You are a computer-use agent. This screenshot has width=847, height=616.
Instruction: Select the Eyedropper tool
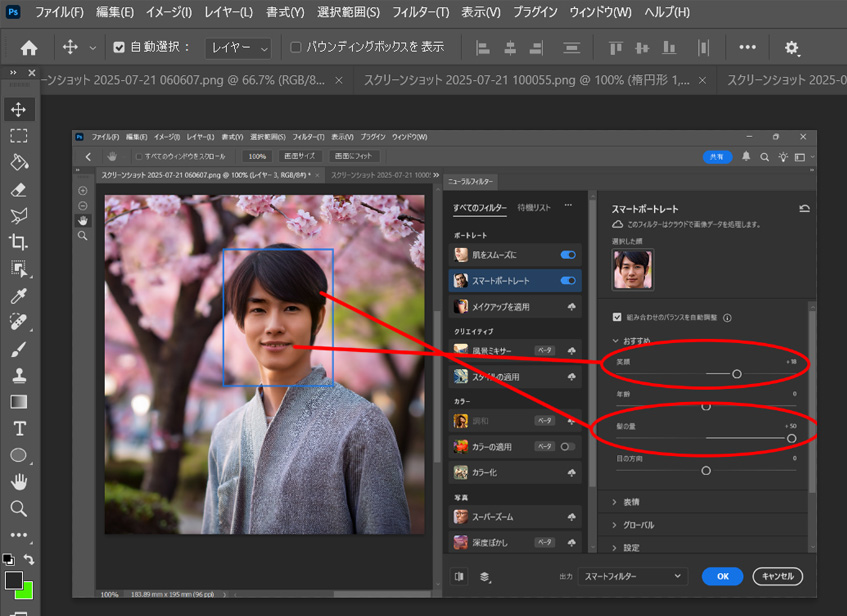tap(19, 296)
